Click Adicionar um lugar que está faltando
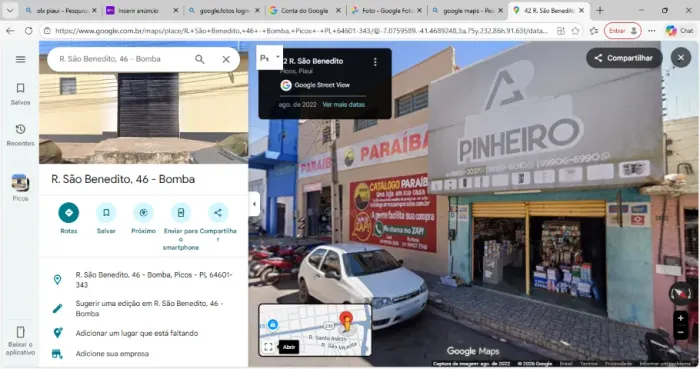The height and width of the screenshot is (369, 700). (x=144, y=333)
